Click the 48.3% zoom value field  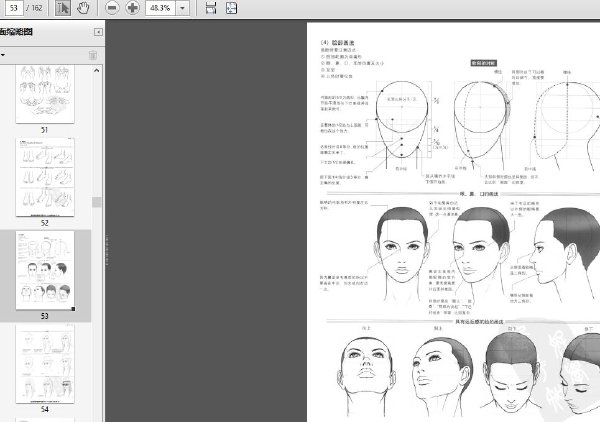tap(160, 8)
